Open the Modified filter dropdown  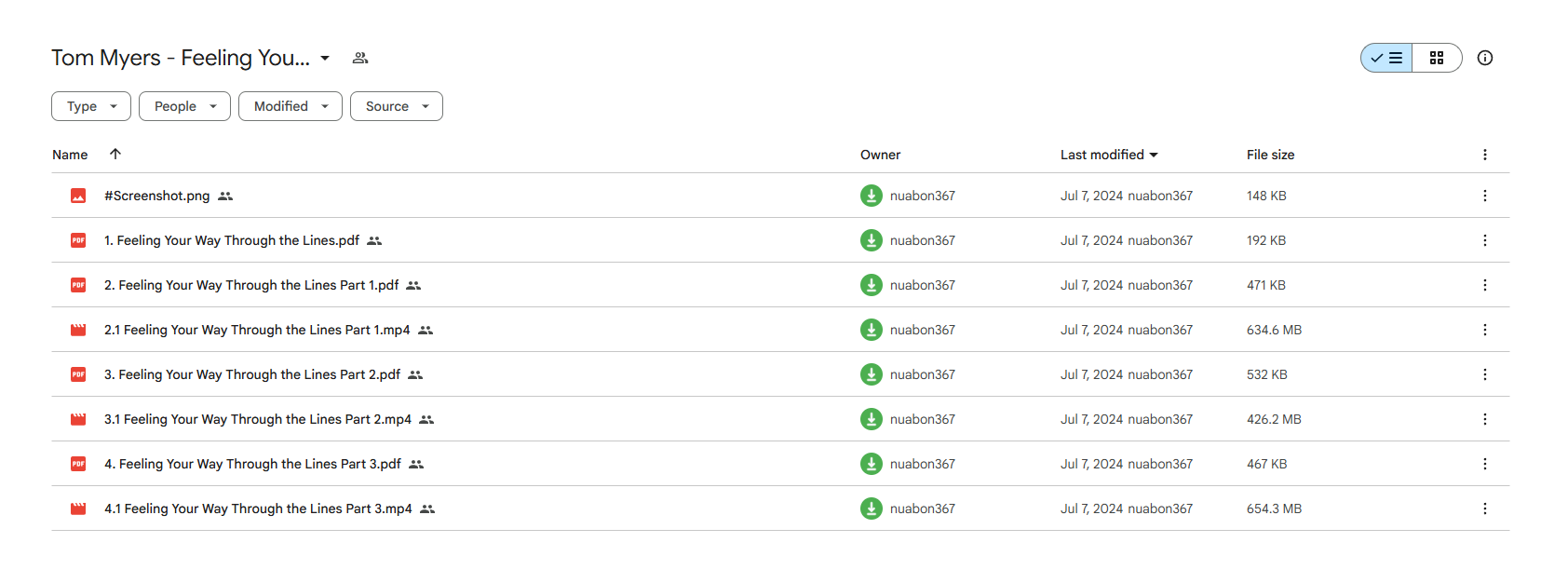point(291,106)
